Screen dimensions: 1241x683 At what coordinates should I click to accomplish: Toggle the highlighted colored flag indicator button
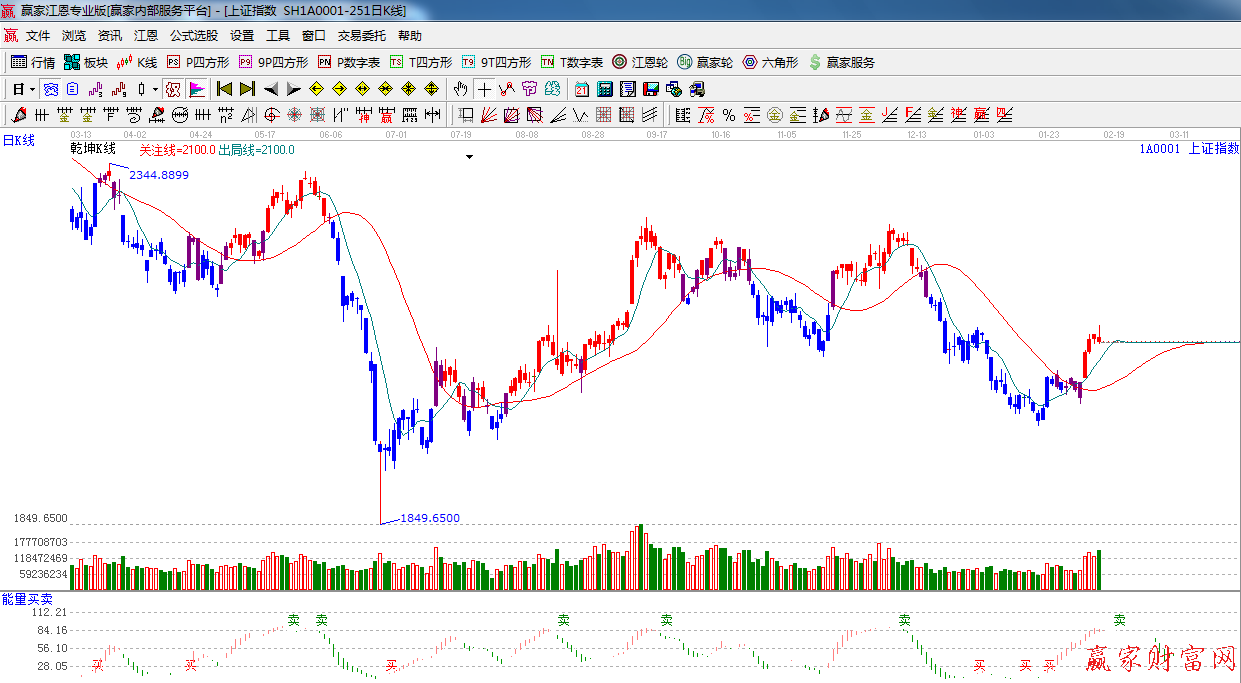[x=197, y=89]
